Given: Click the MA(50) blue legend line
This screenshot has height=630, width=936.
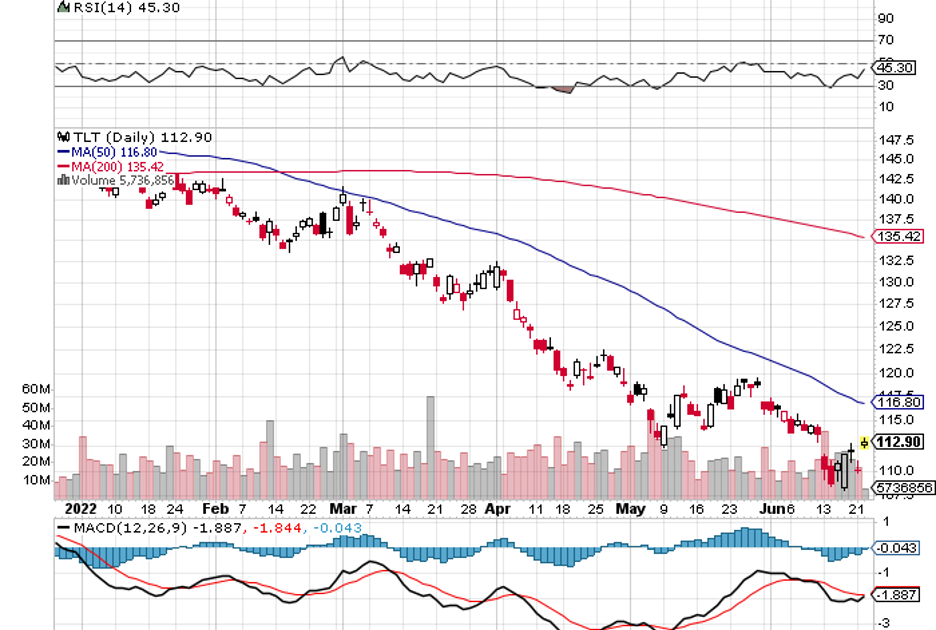Looking at the screenshot, I should [63, 152].
